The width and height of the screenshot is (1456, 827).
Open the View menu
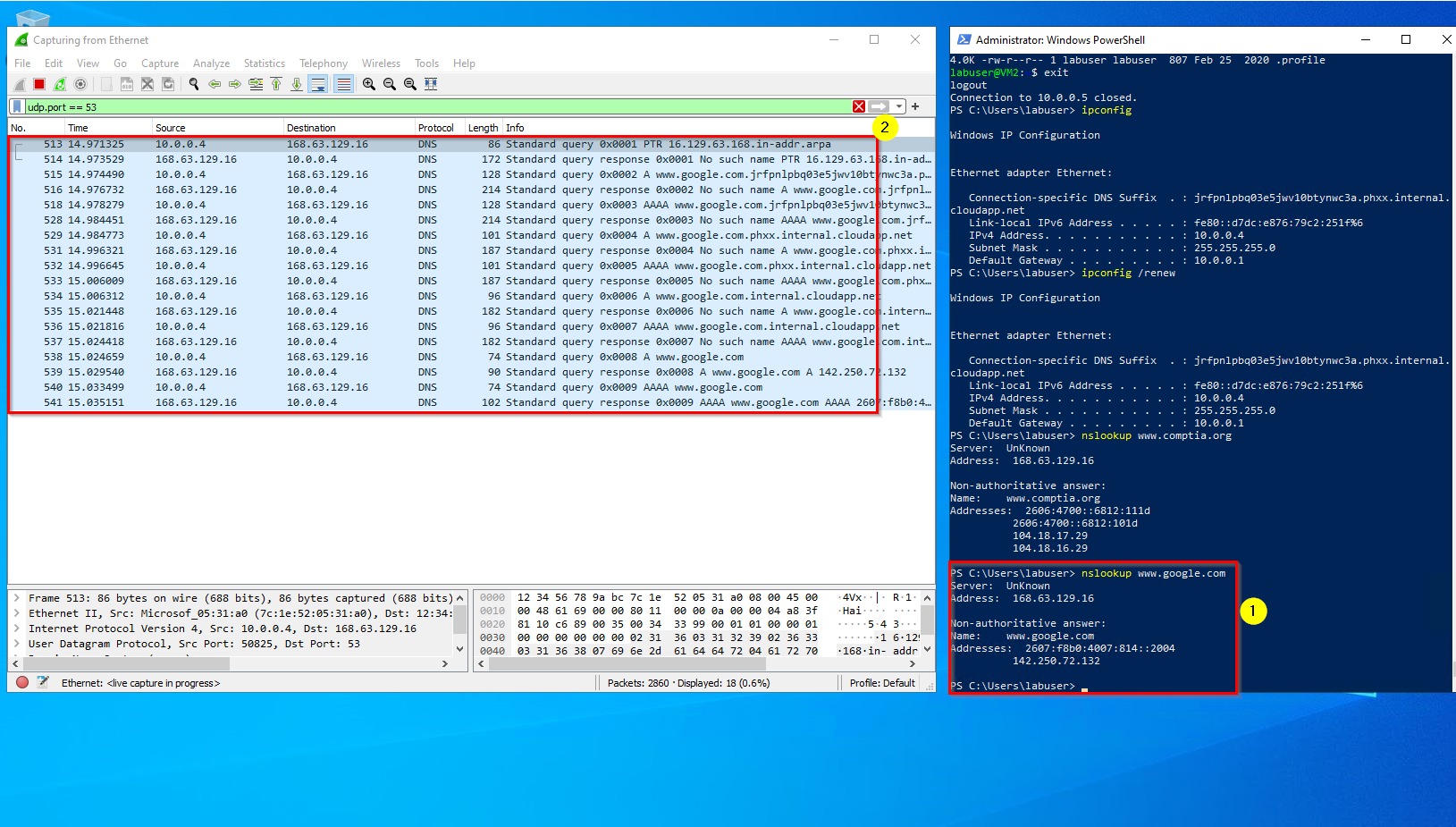point(88,63)
